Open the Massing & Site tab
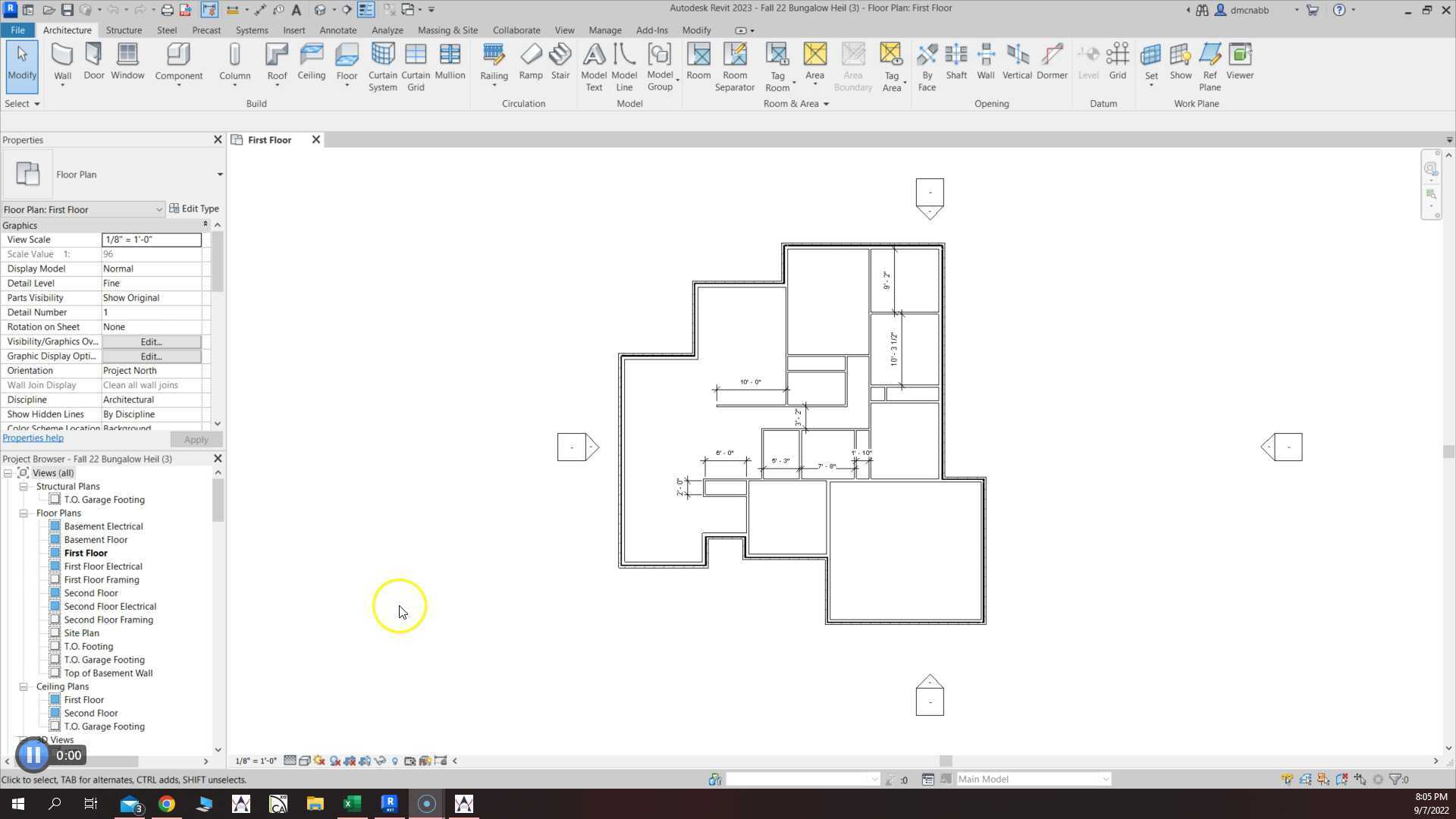Screen dimensions: 1456x819 [x=447, y=30]
